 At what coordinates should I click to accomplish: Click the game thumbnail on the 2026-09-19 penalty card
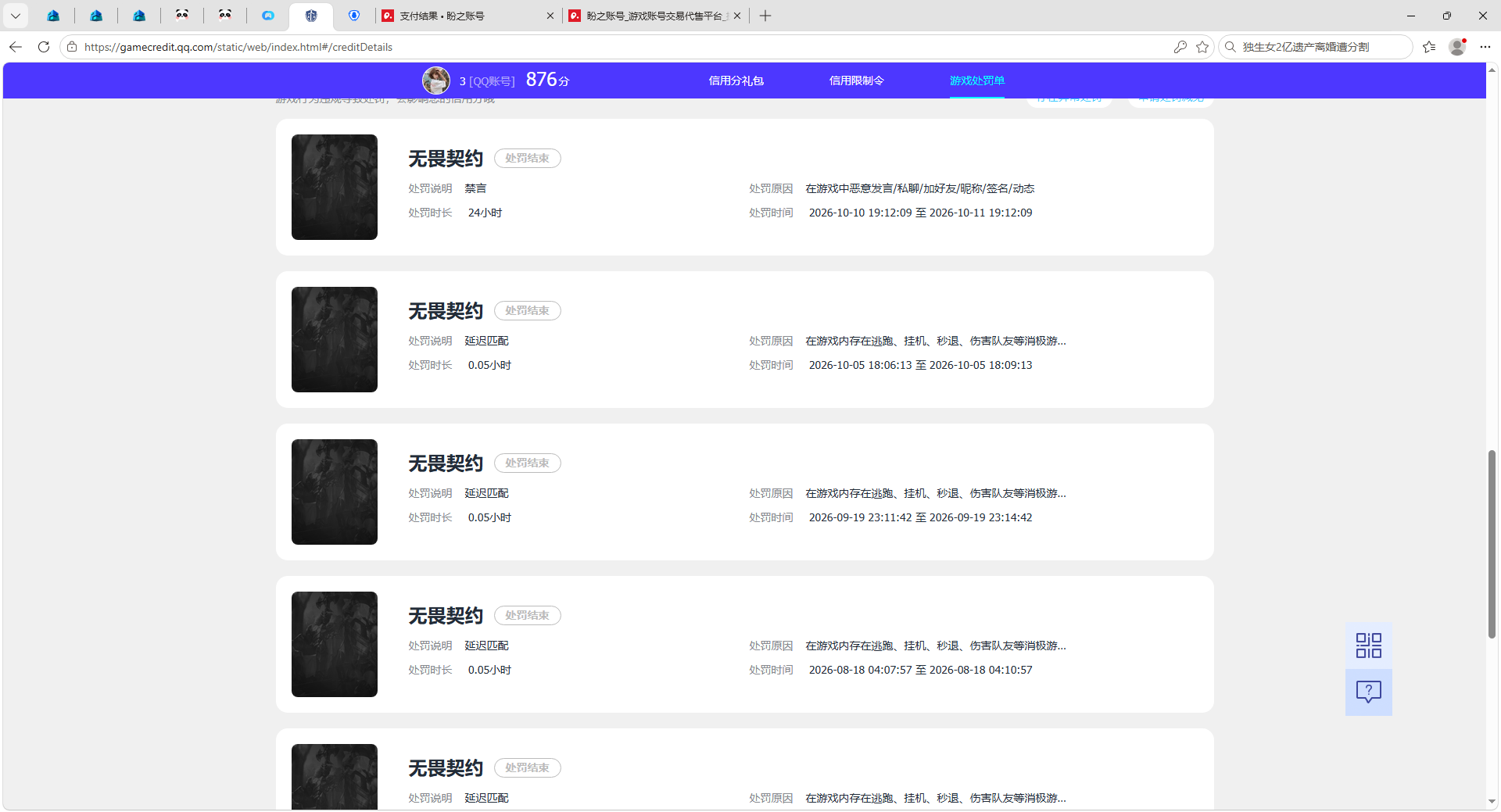pyautogui.click(x=335, y=492)
